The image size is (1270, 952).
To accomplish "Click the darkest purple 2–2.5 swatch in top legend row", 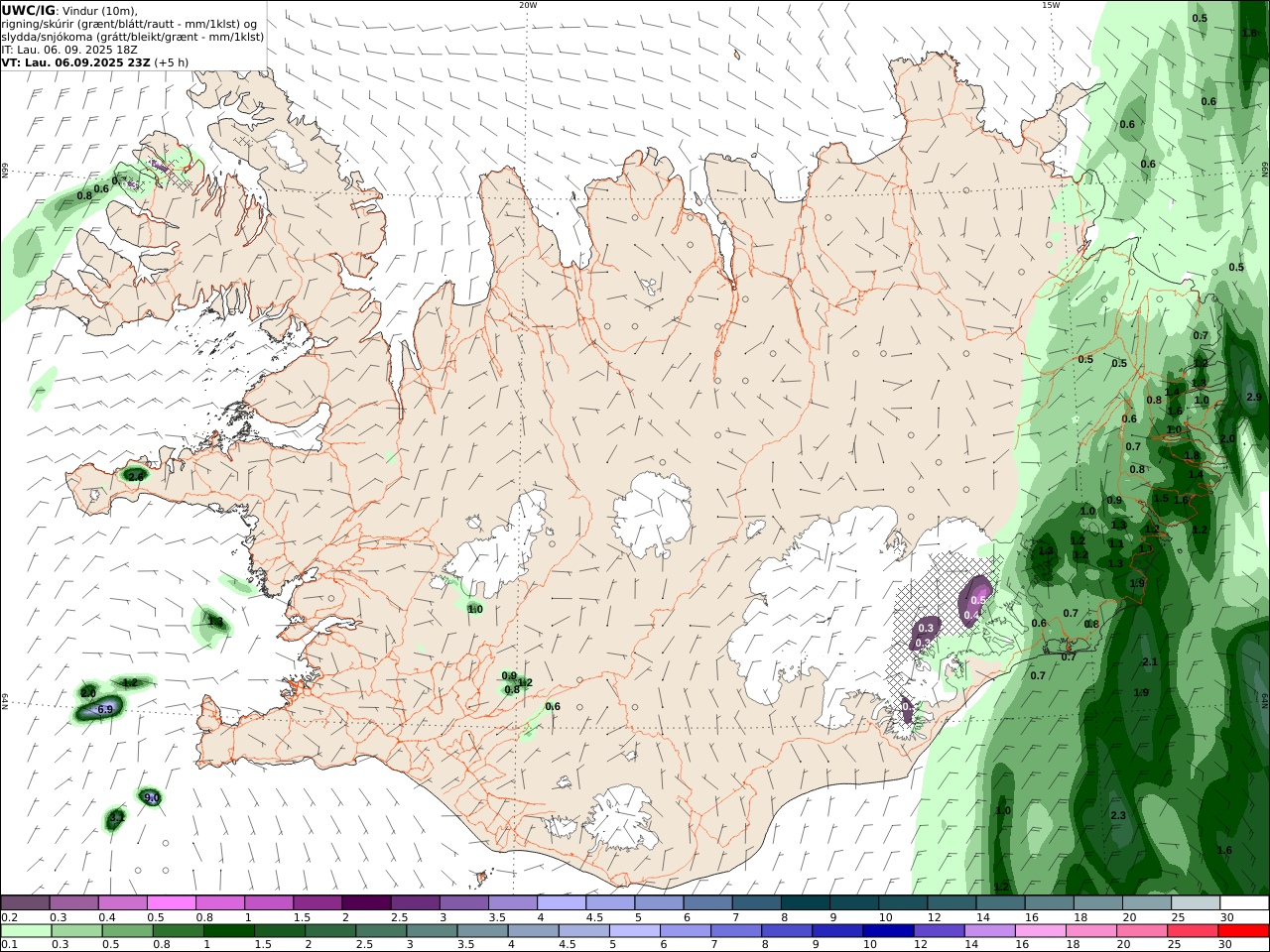I will [366, 902].
